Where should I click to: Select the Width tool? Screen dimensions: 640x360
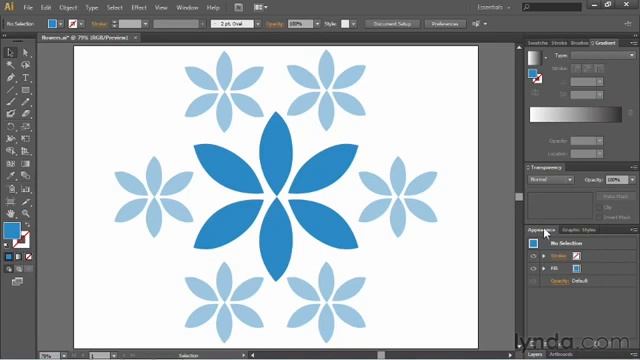(11, 139)
